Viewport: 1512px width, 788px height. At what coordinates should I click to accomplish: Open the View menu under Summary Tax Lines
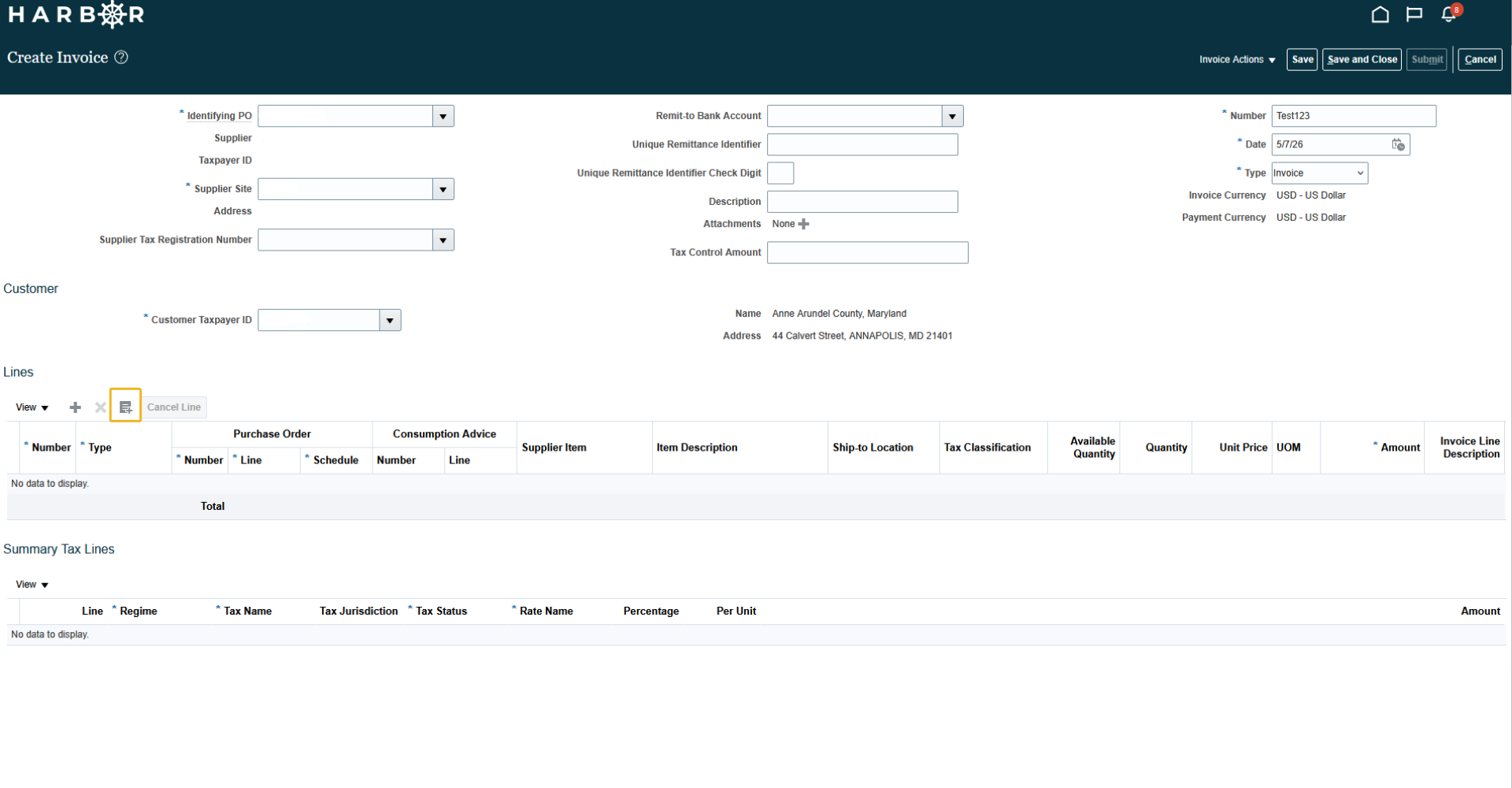tap(31, 585)
